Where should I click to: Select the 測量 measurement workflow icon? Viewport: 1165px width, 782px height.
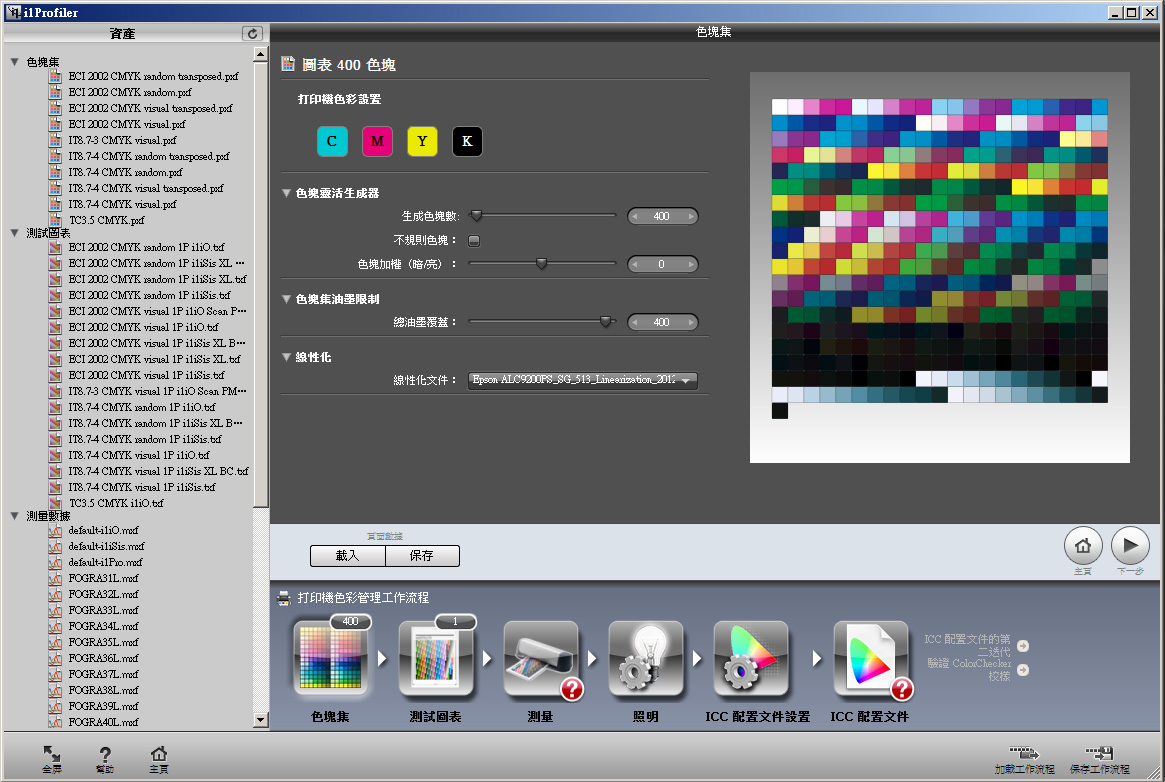pyautogui.click(x=541, y=659)
